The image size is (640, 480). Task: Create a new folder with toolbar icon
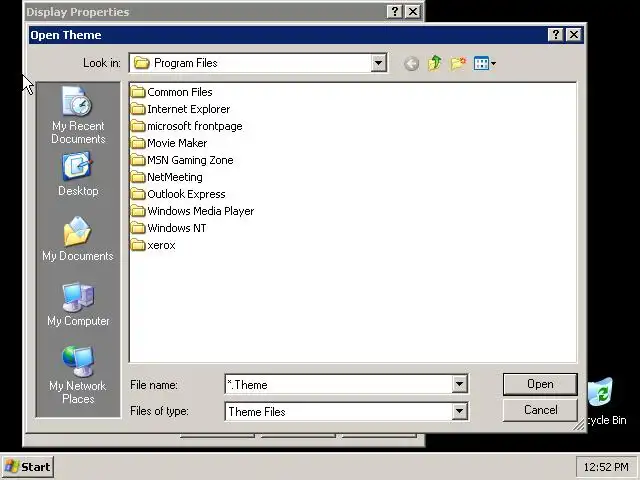coord(458,63)
